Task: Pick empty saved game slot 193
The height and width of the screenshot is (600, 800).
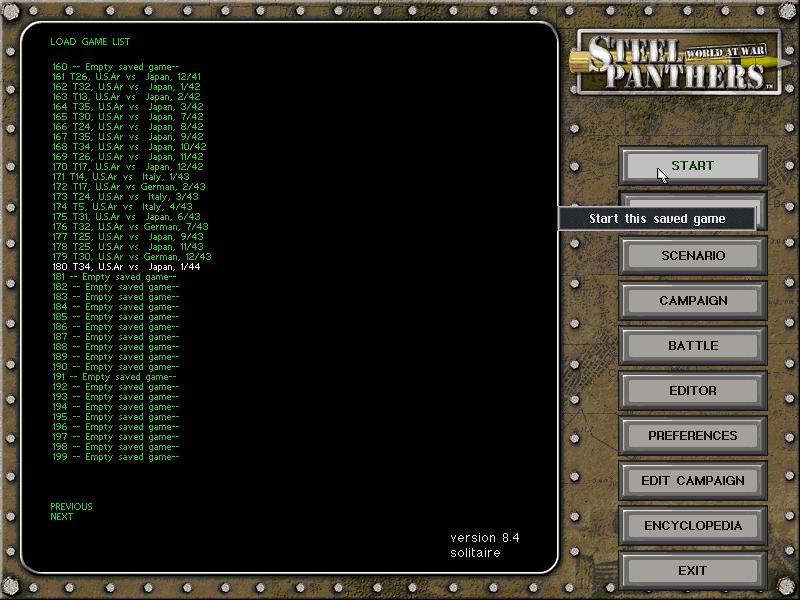Action: point(116,396)
